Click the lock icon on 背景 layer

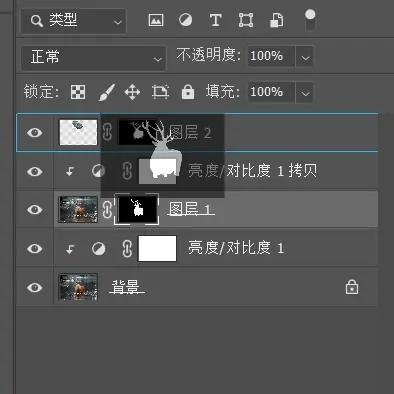pyautogui.click(x=352, y=287)
